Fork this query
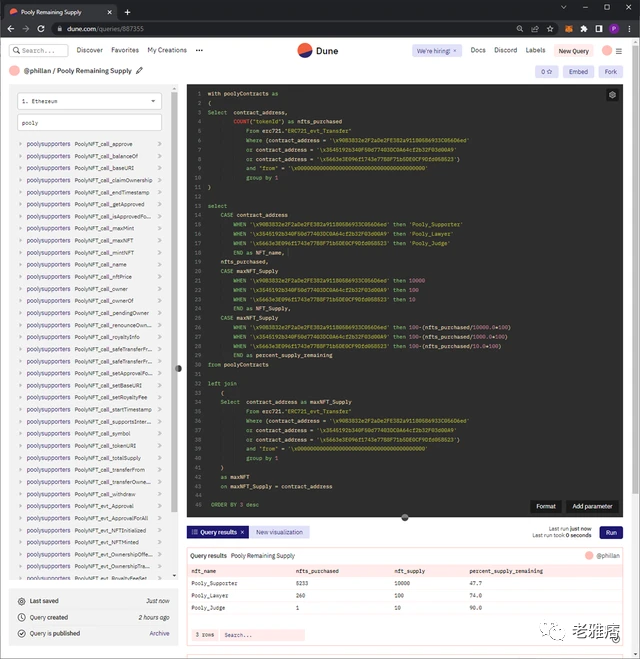 (x=611, y=72)
